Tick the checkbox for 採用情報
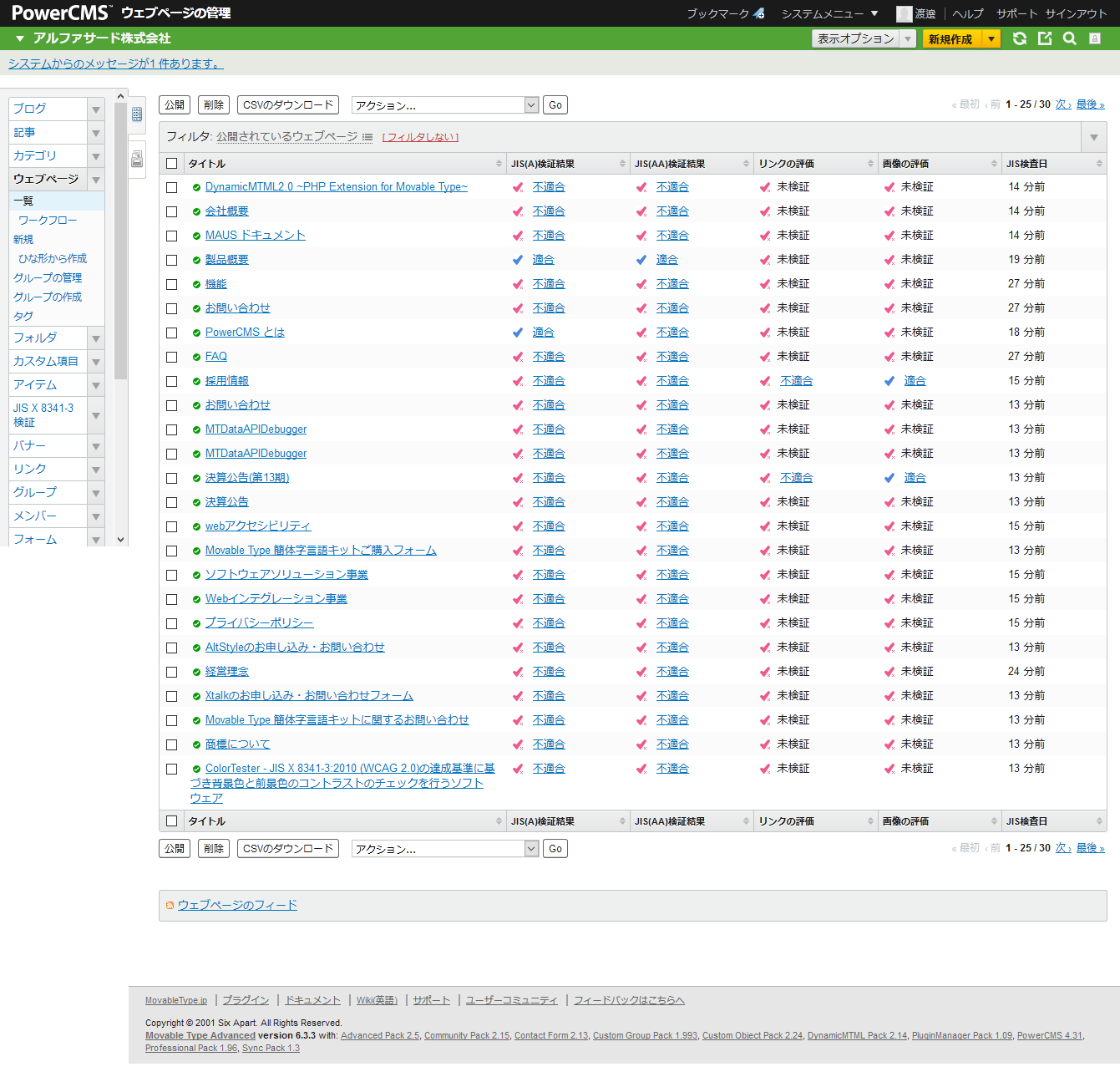The height and width of the screenshot is (1077, 1120). [172, 382]
